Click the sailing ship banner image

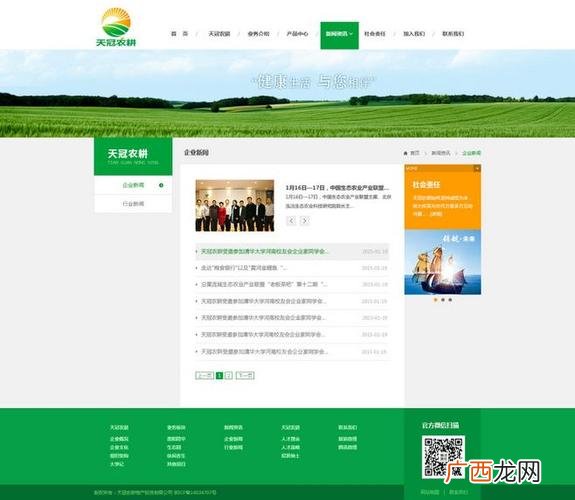(x=443, y=262)
